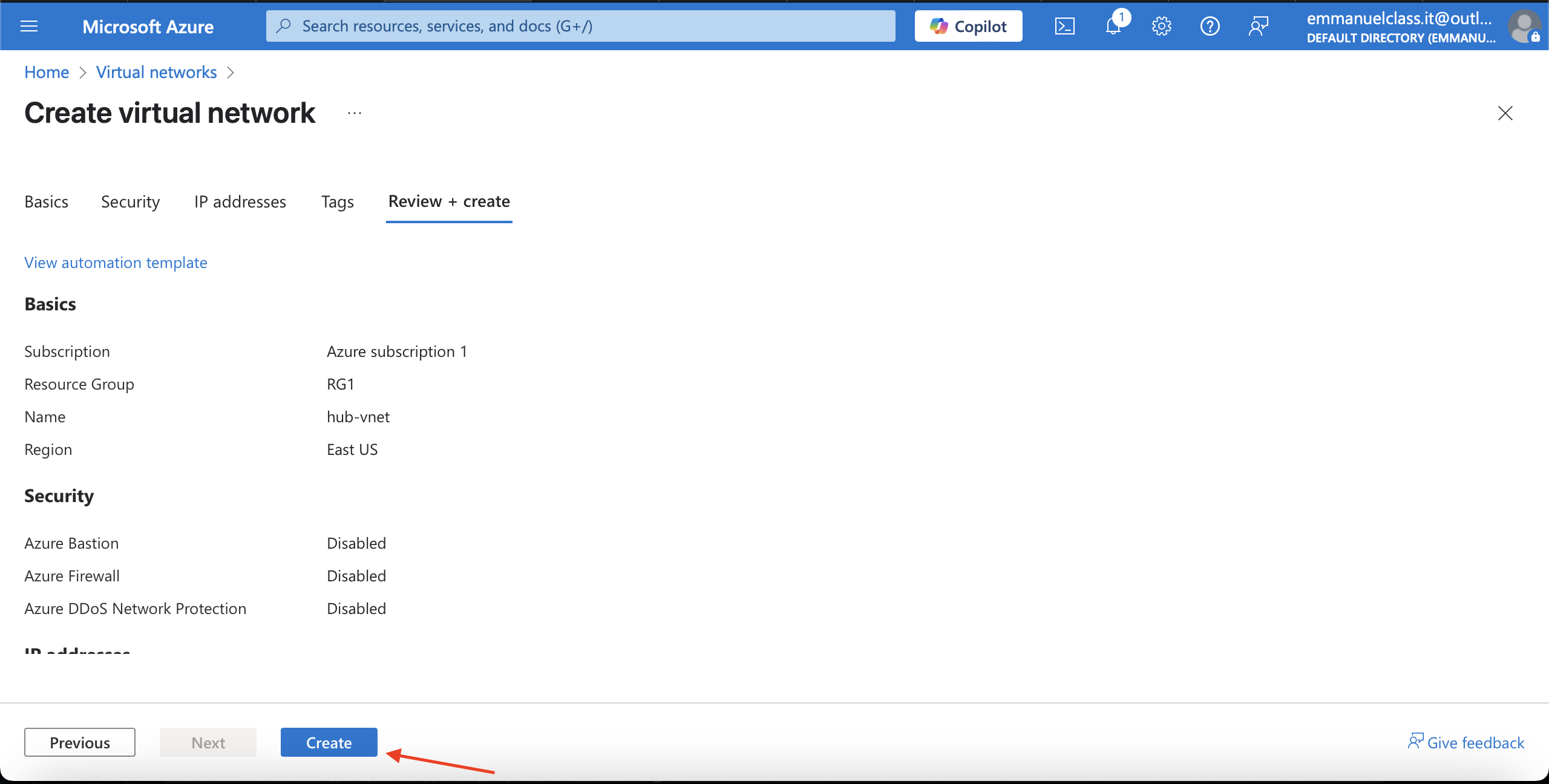Switch to the IP addresses tab
Viewport: 1549px width, 784px height.
(240, 201)
